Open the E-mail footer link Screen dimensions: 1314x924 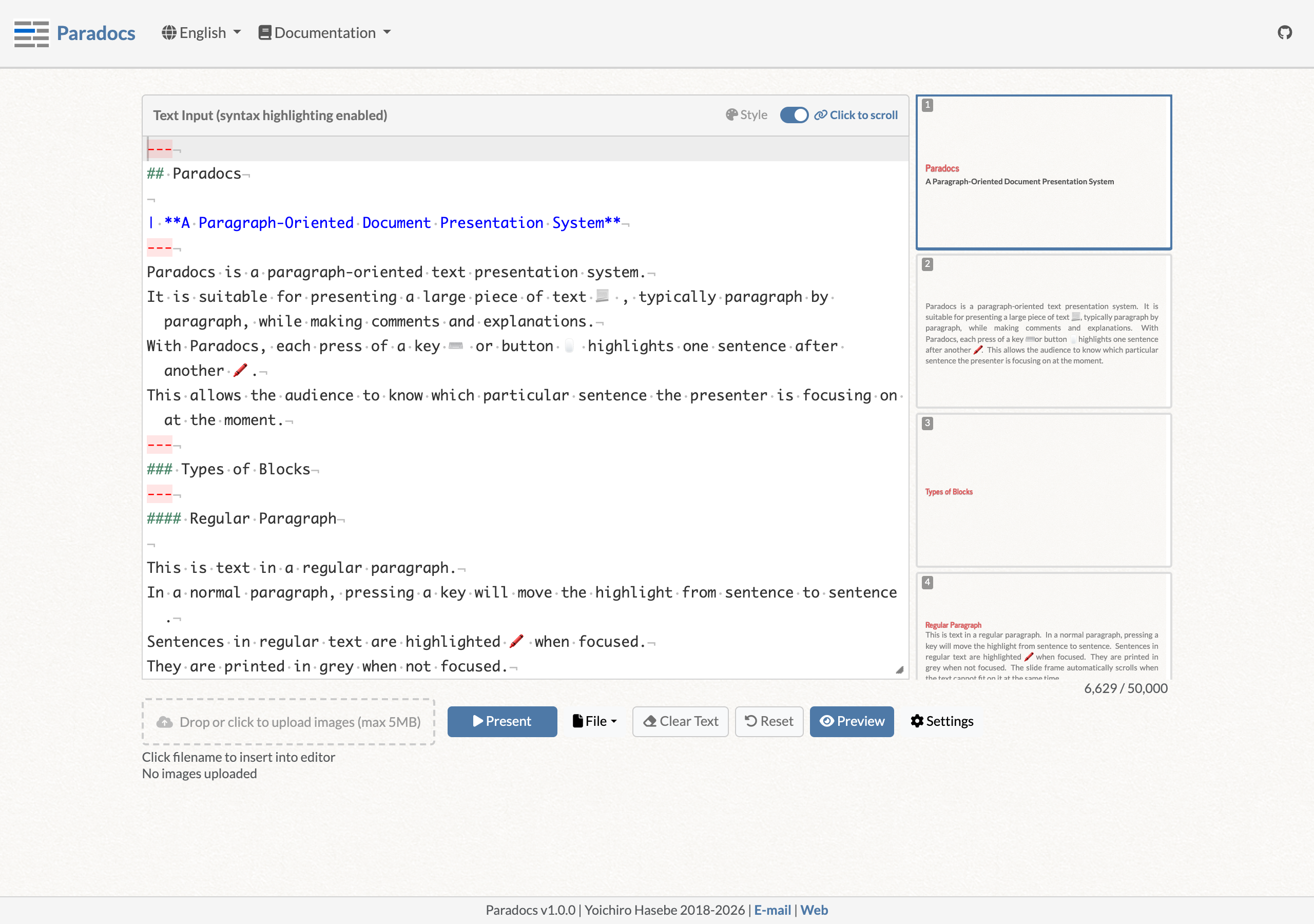[x=772, y=910]
